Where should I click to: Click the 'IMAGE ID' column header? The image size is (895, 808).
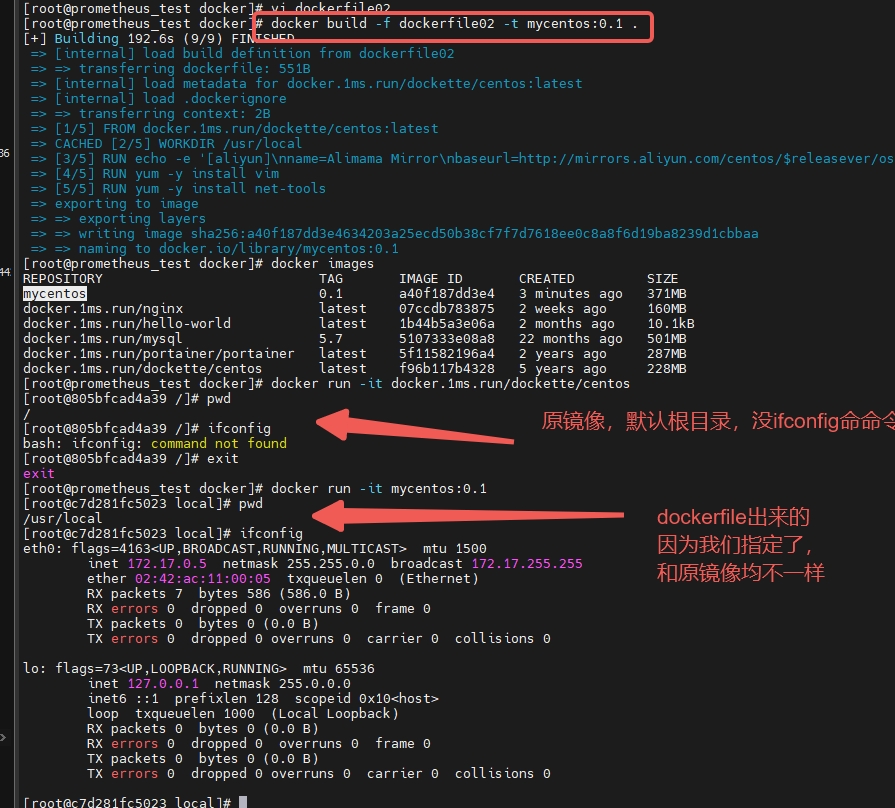click(430, 278)
